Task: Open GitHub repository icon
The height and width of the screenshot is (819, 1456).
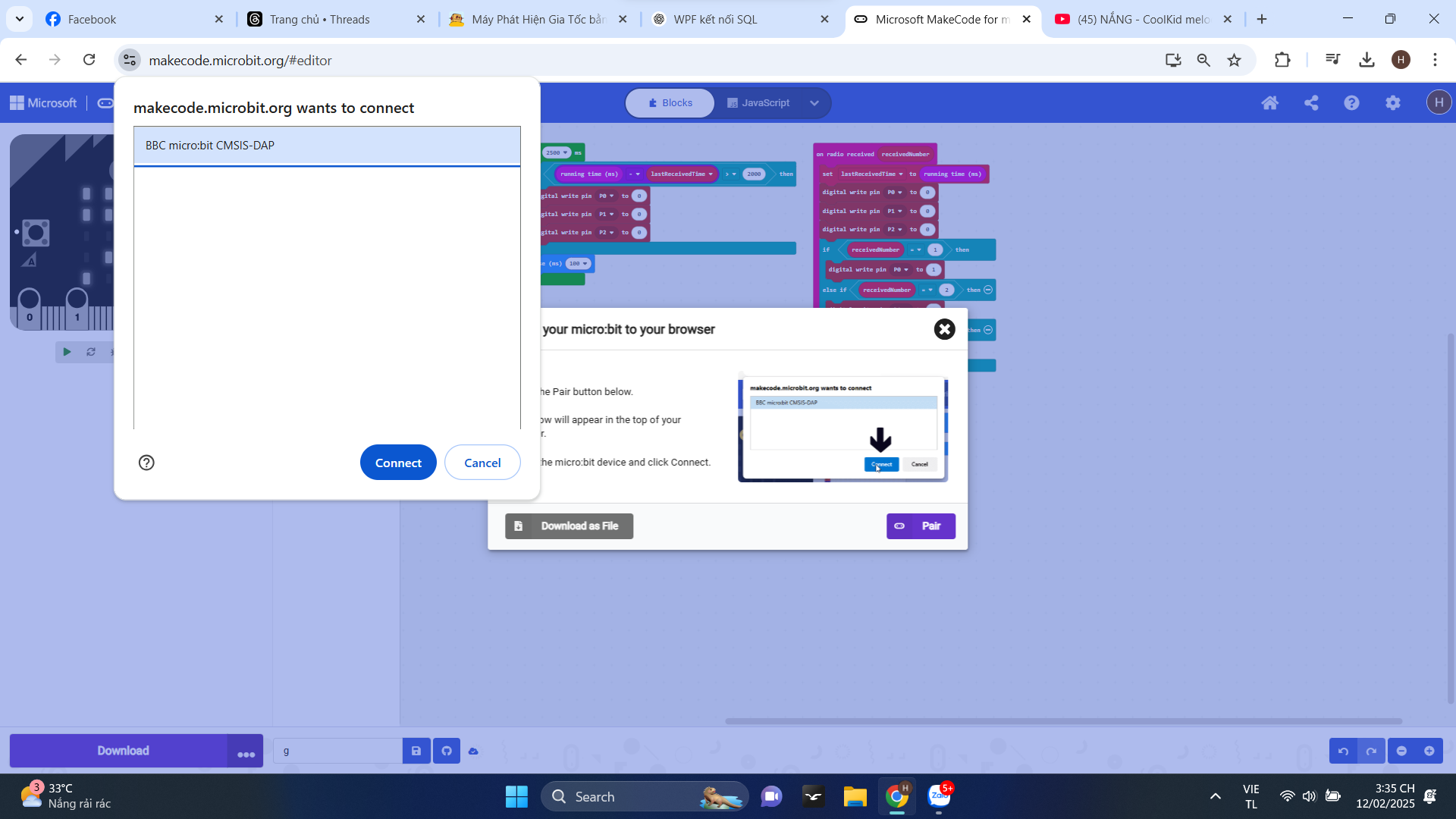Action: tap(447, 751)
